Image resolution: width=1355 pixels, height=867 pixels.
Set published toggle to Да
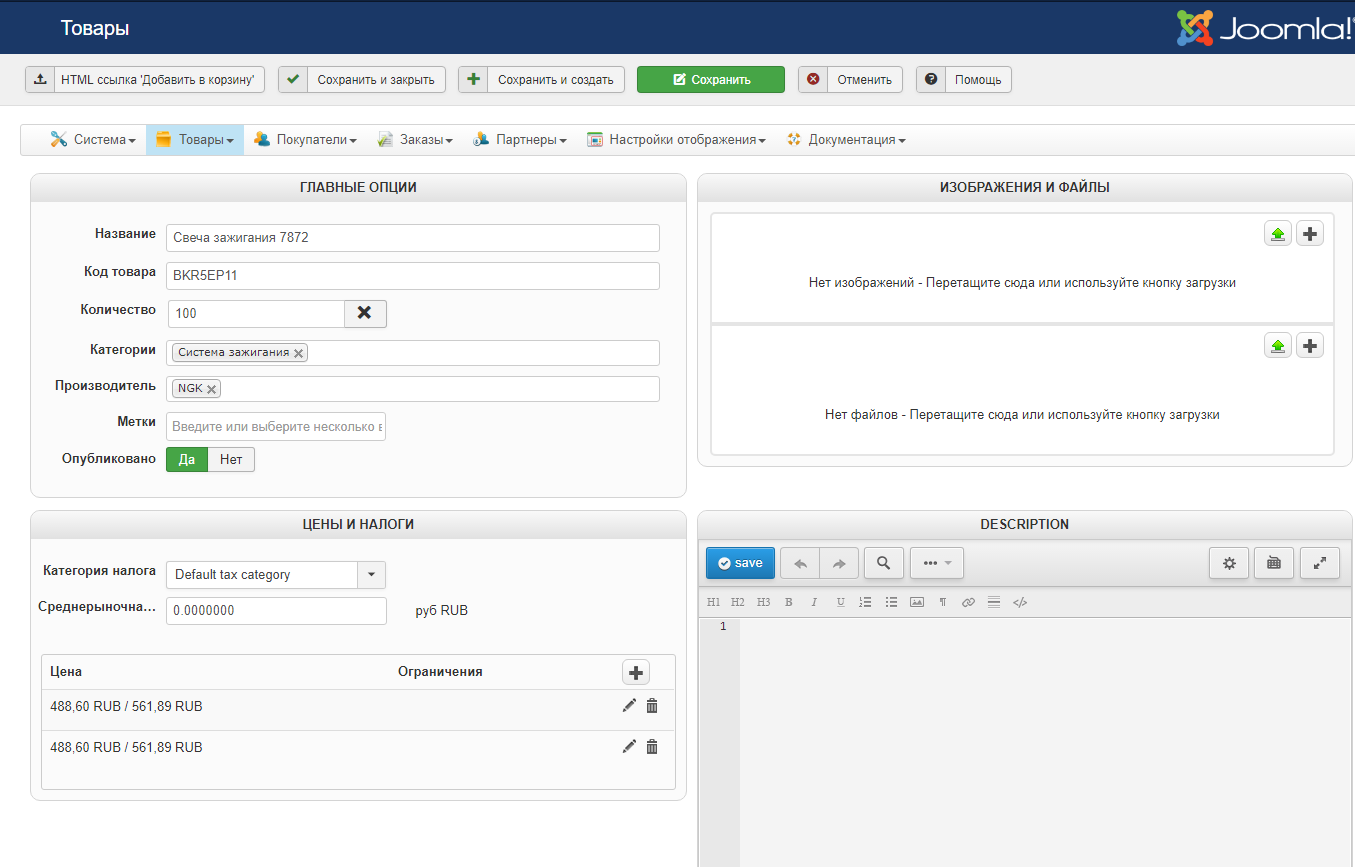coord(187,459)
